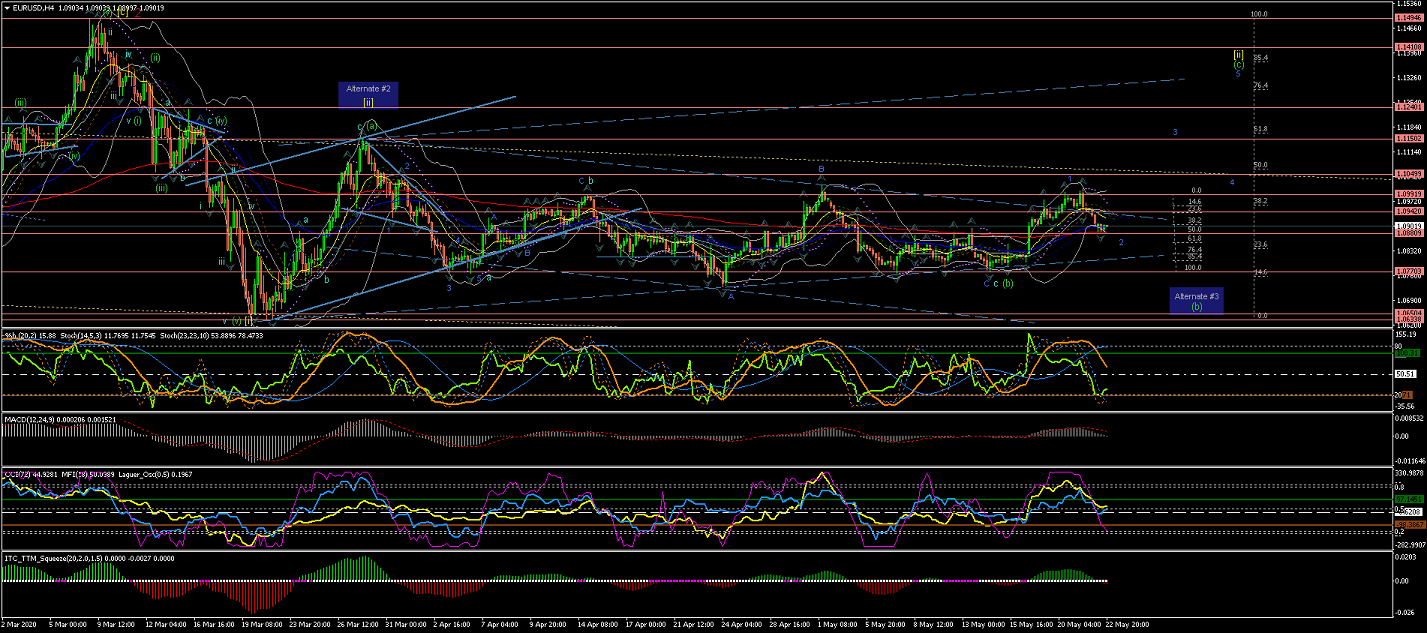The height and width of the screenshot is (633, 1427).
Task: Click the triangle beside the EURUSD,H4 title
Action: coord(7,8)
